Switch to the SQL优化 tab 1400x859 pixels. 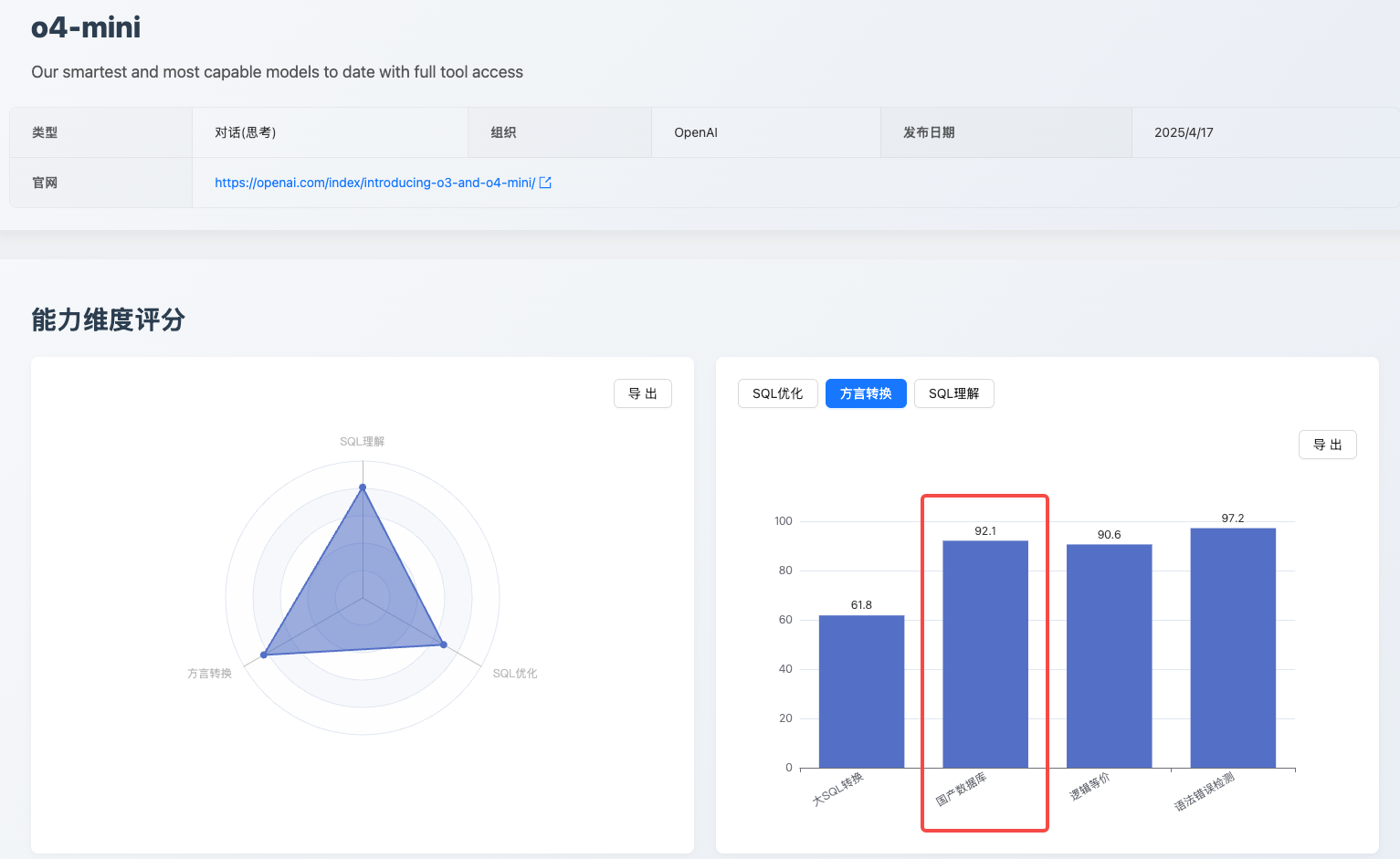pos(778,393)
